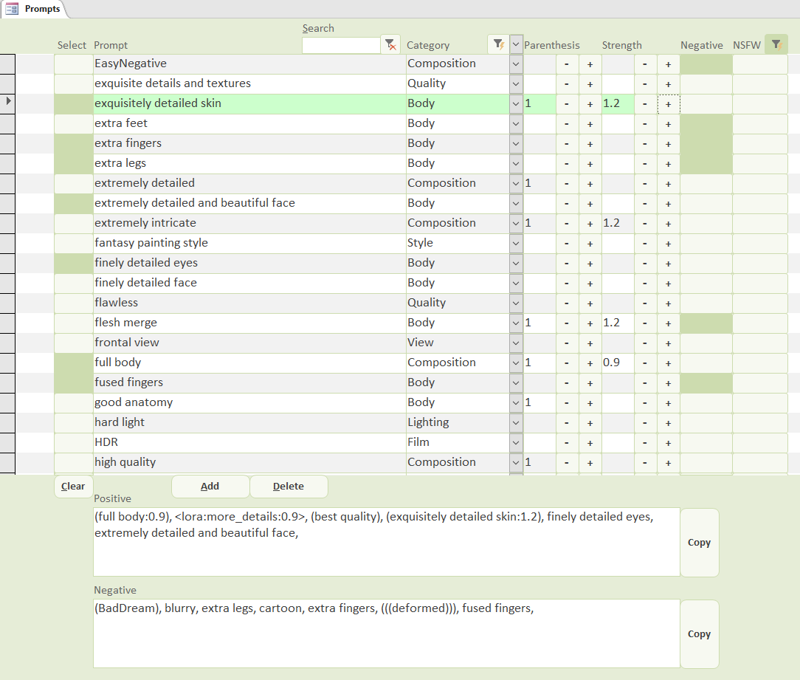Decrease parenthesis for EasyNegative row

point(567,64)
